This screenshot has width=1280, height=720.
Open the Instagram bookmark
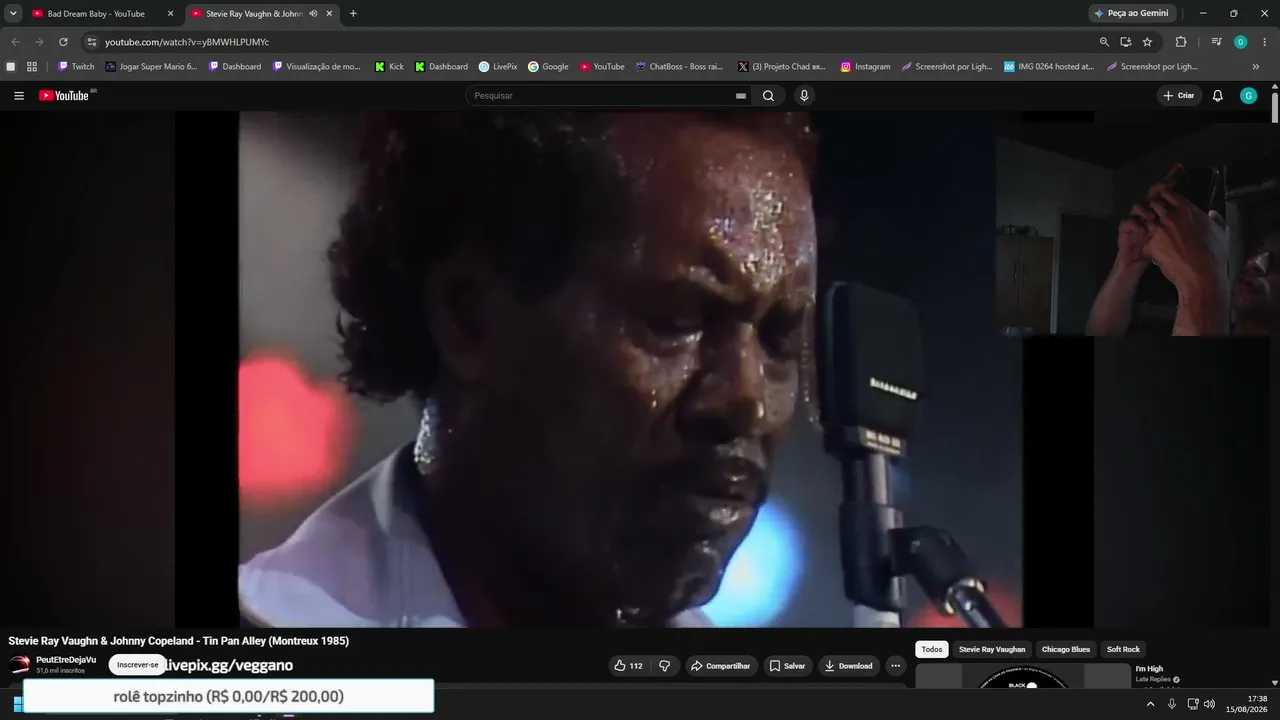(865, 67)
